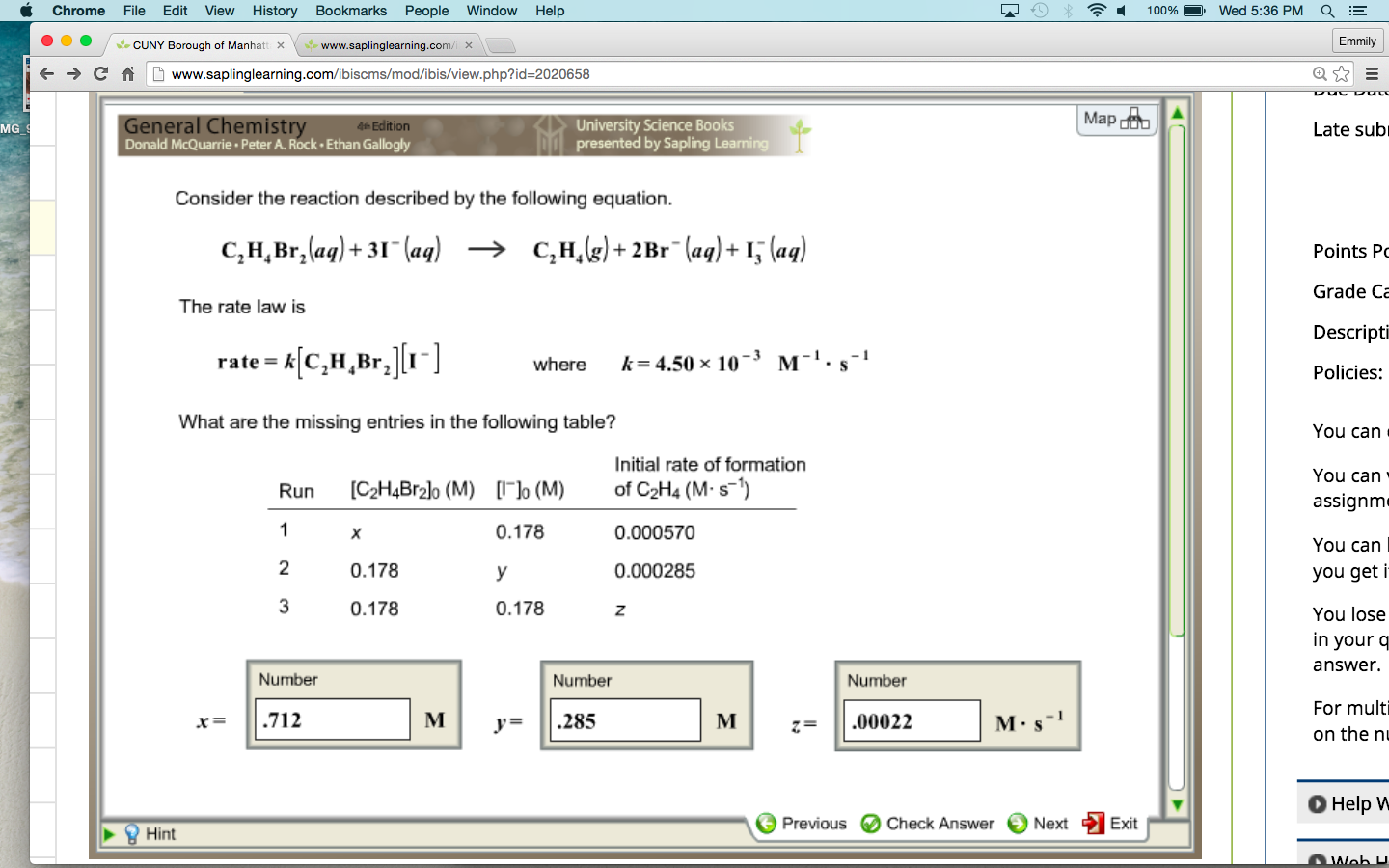Screen dimensions: 1389x868
Task: Open Spotlight search from the menu bar
Action: click(1327, 11)
